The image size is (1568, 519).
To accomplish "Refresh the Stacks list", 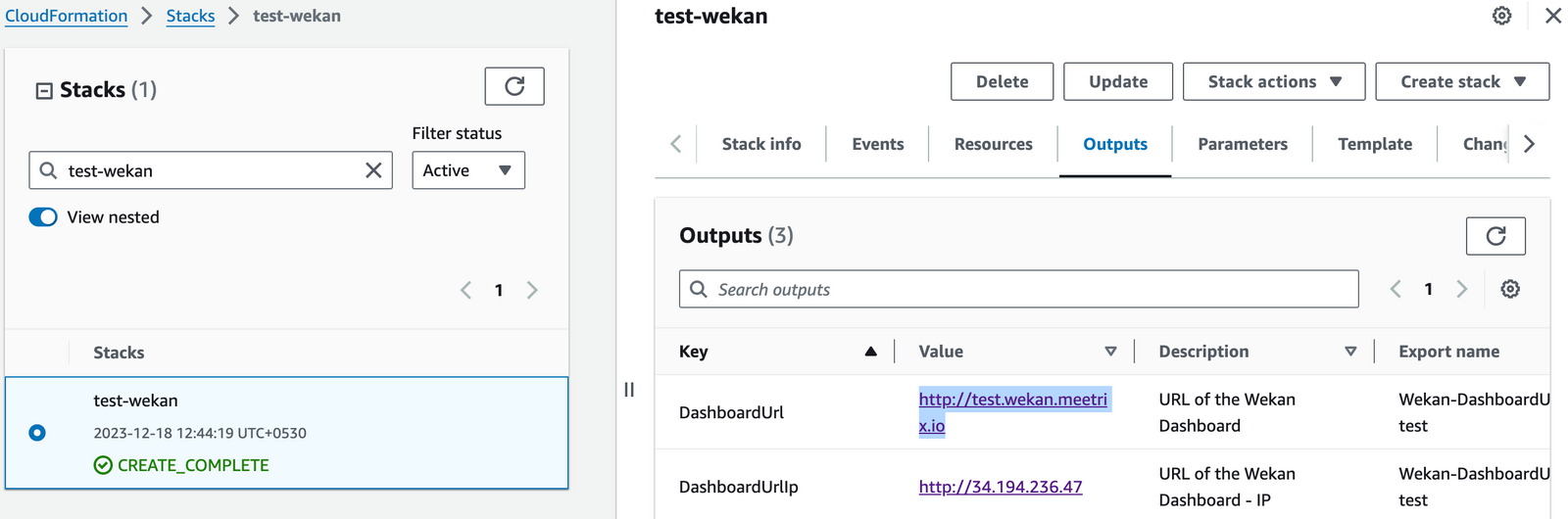I will [514, 86].
